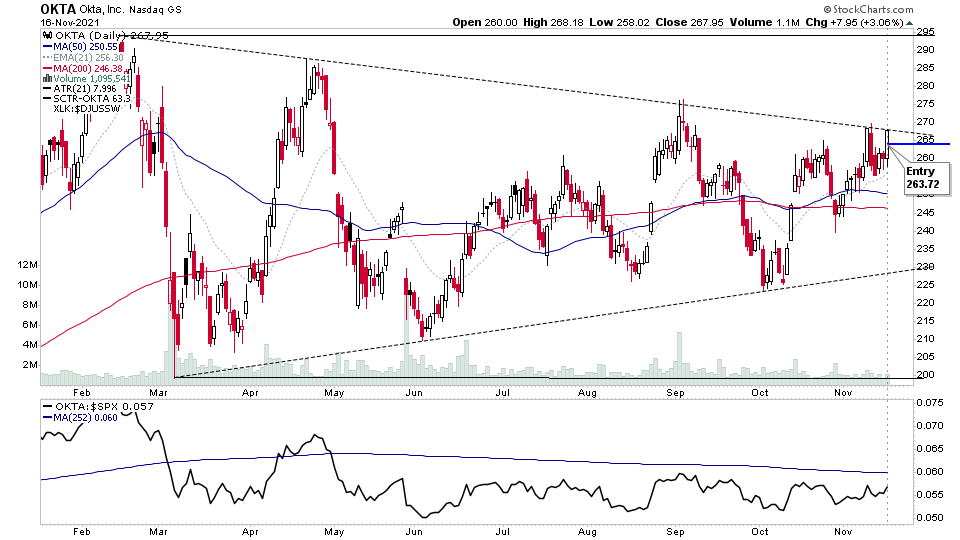Click the volume bars icon in legend

pos(47,78)
